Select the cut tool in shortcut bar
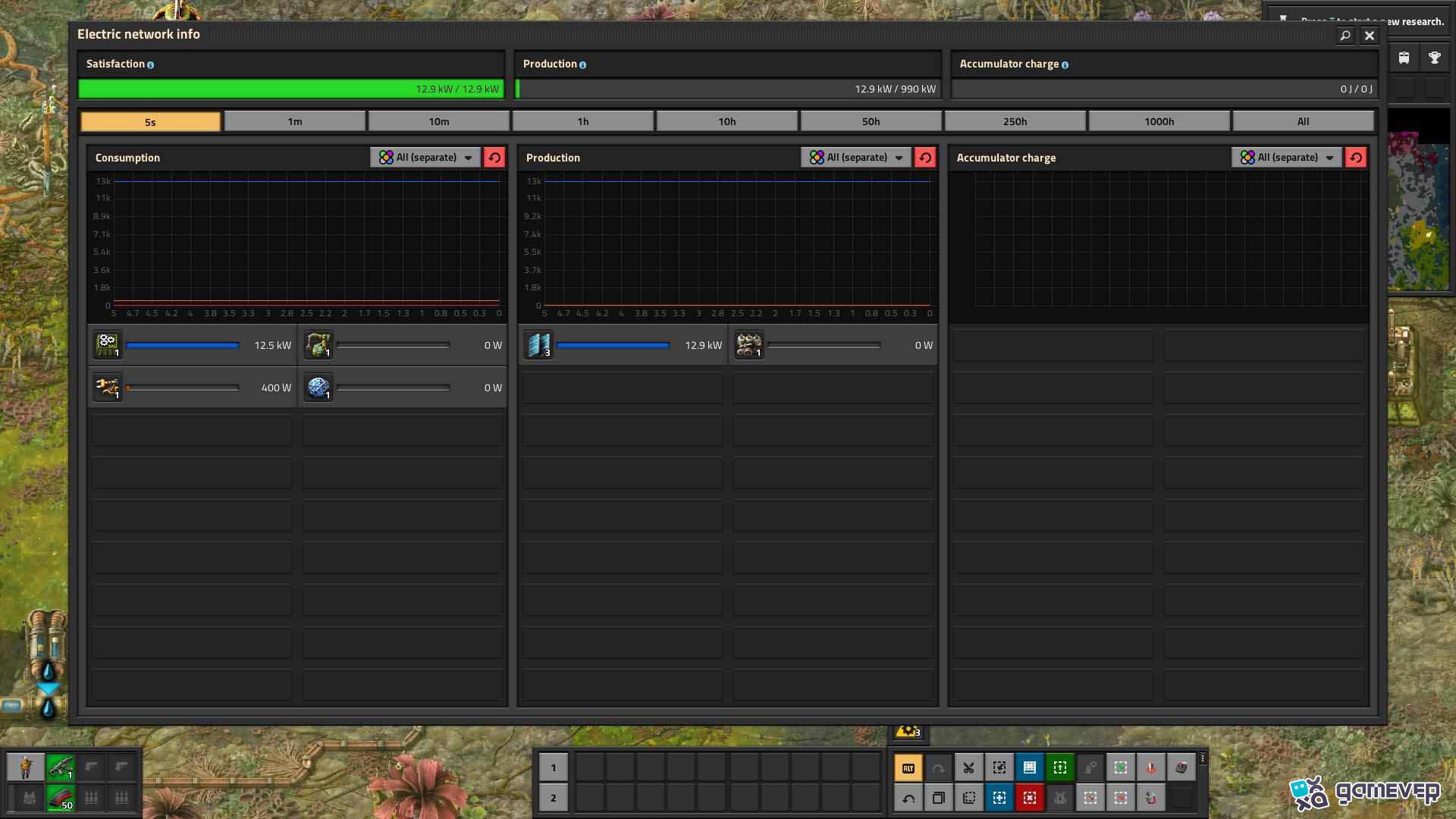 click(x=968, y=767)
